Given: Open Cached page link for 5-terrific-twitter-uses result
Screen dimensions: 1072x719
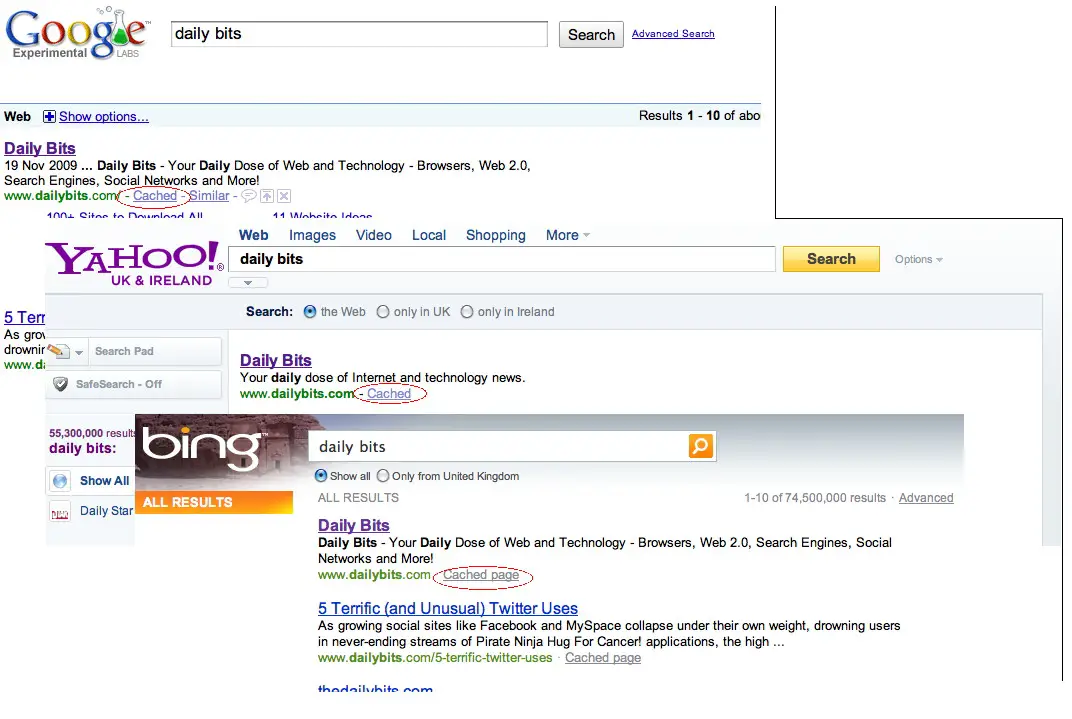Looking at the screenshot, I should pos(603,658).
